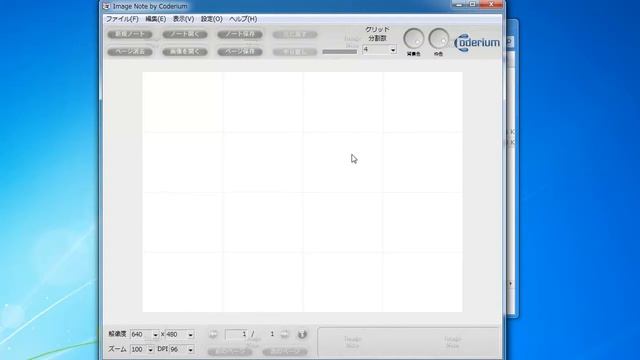Image resolution: width=640 pixels, height=360 pixels.
Task: Open the 表示(V) menu
Action: pyautogui.click(x=183, y=19)
